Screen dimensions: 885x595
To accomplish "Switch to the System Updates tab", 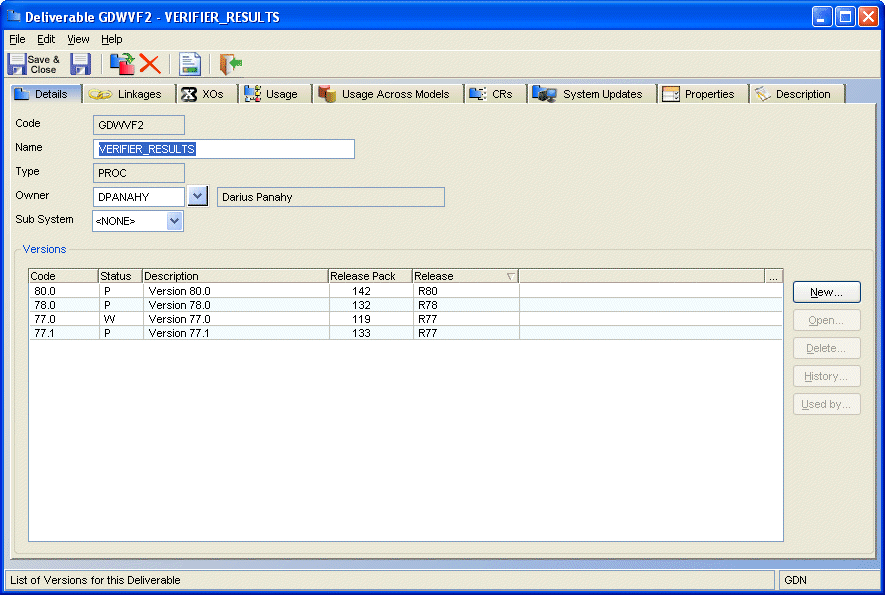I will (x=593, y=94).
